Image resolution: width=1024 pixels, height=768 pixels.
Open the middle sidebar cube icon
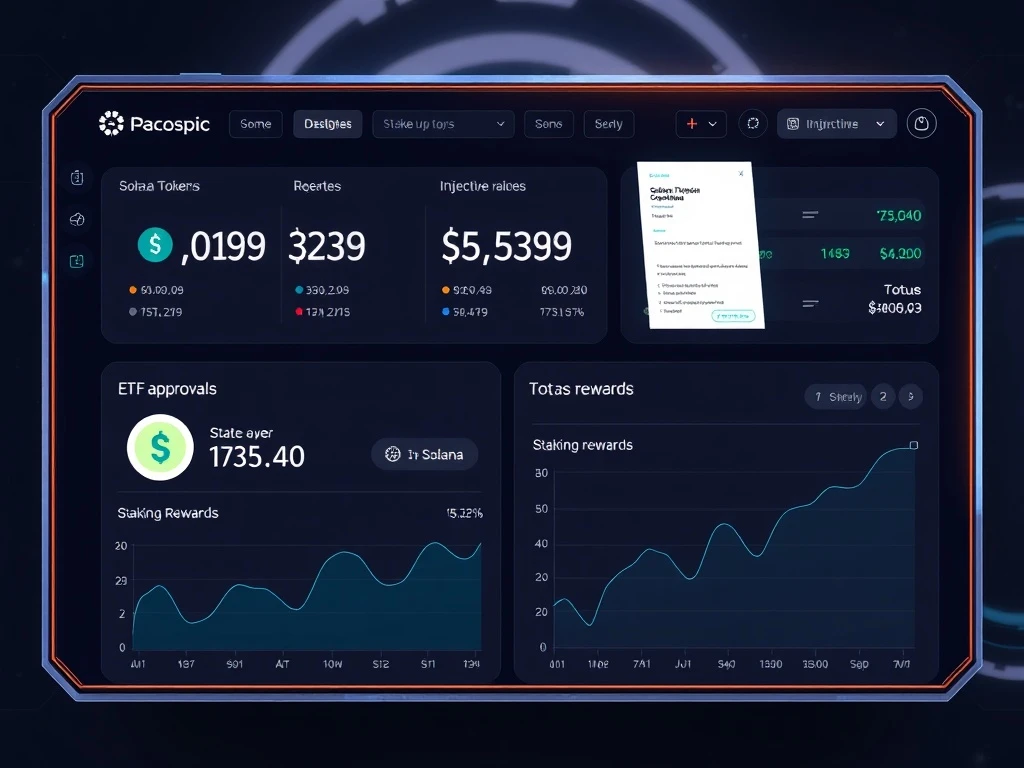77,219
